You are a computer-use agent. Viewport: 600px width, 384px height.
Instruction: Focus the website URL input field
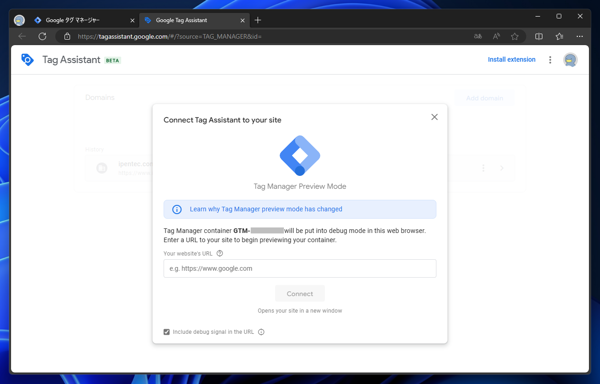300,268
